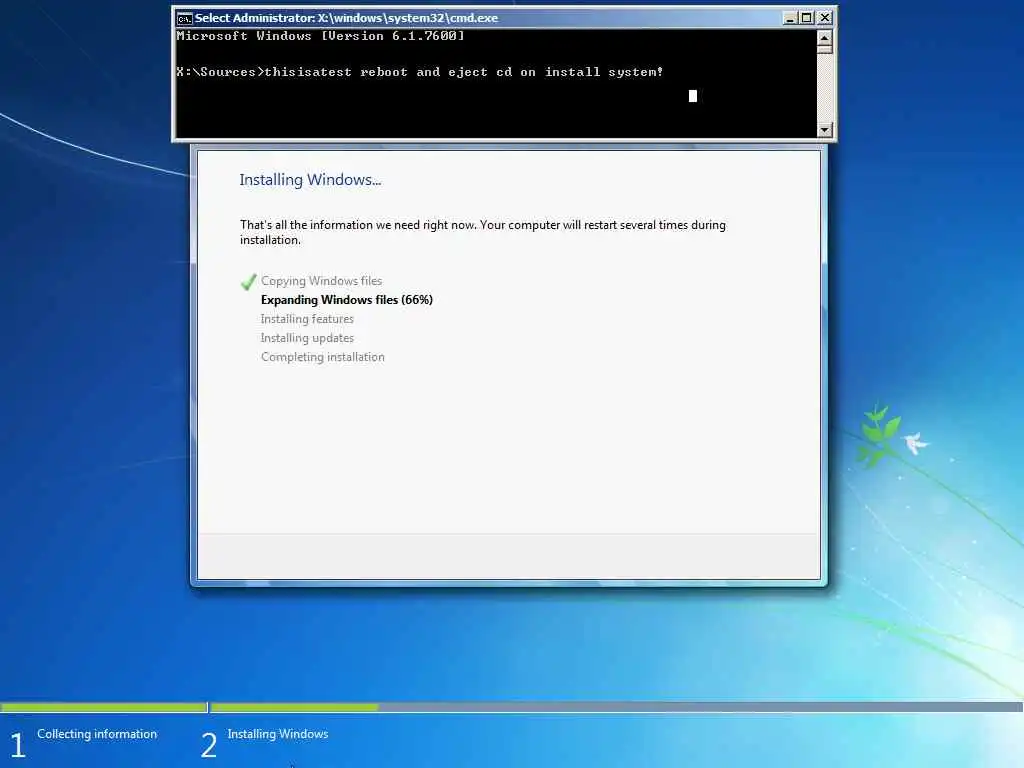Click the Collecting information progress bar
The width and height of the screenshot is (1024, 768).
pos(104,707)
